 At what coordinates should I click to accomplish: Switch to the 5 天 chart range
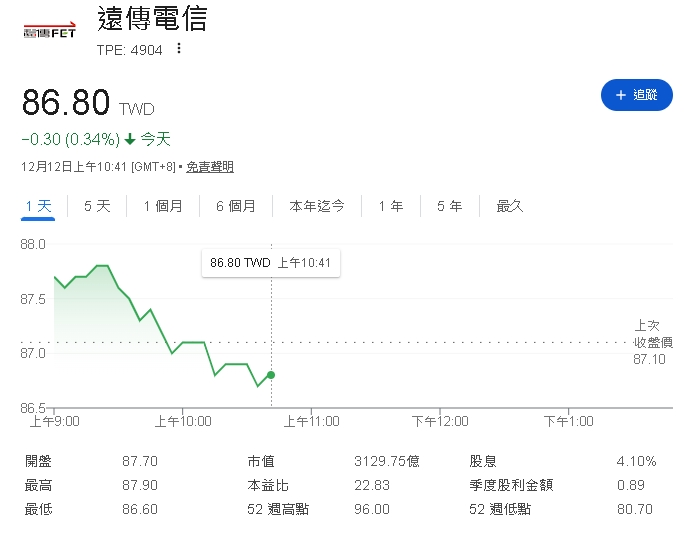tap(97, 206)
